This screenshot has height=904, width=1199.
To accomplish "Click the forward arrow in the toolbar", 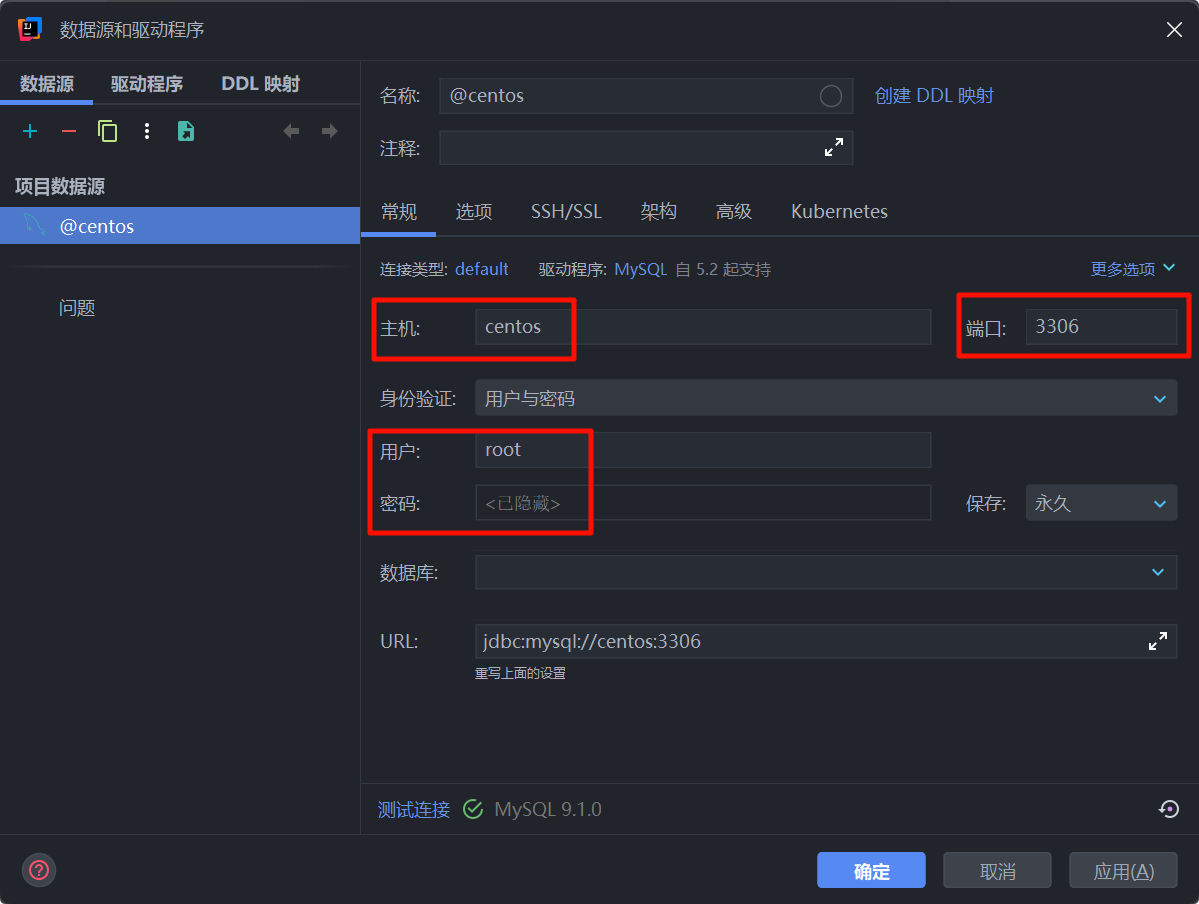I will click(330, 132).
